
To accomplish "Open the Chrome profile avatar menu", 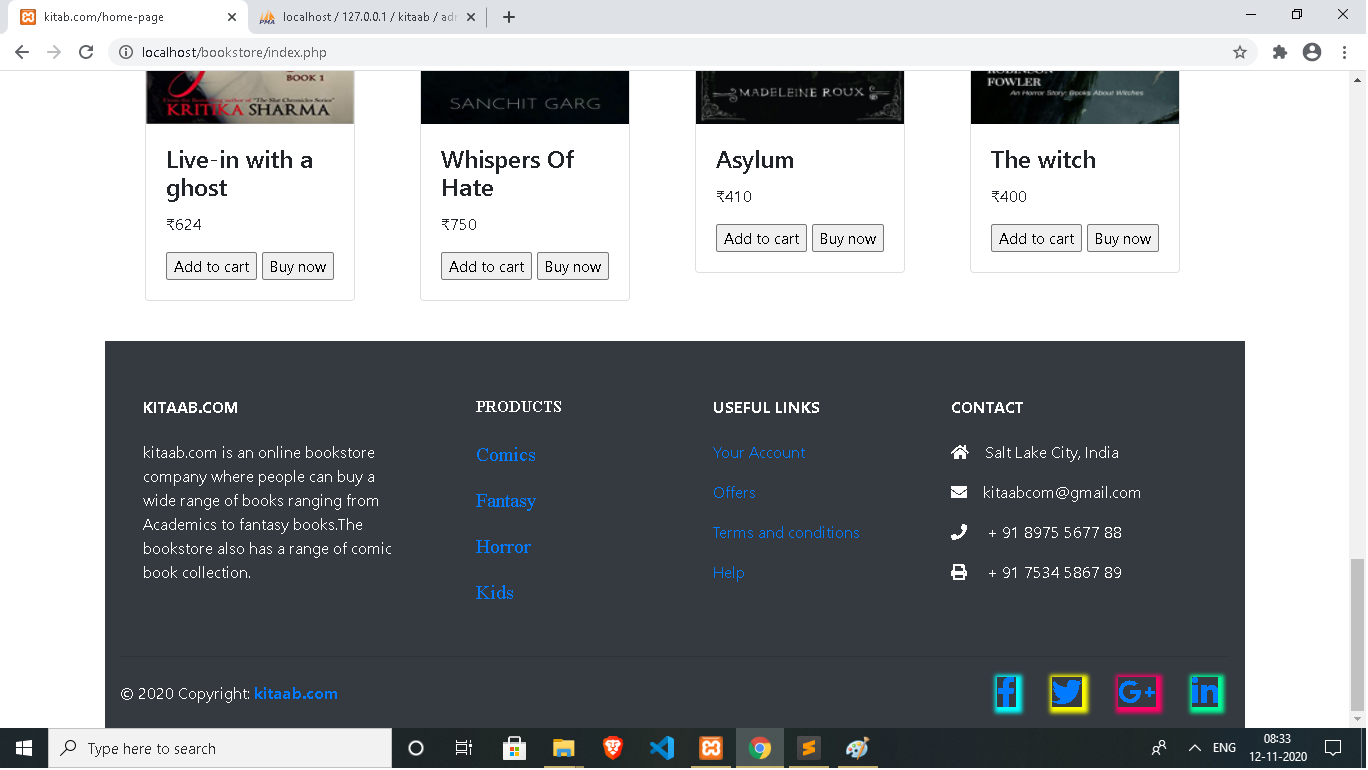I will 1310,50.
